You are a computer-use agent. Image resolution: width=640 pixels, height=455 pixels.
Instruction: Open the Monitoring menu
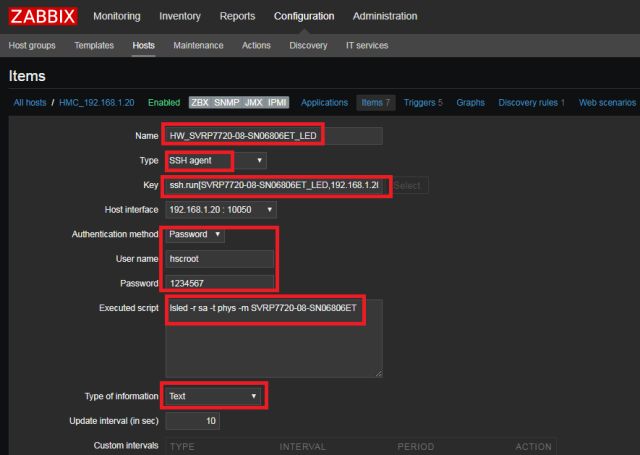click(117, 16)
